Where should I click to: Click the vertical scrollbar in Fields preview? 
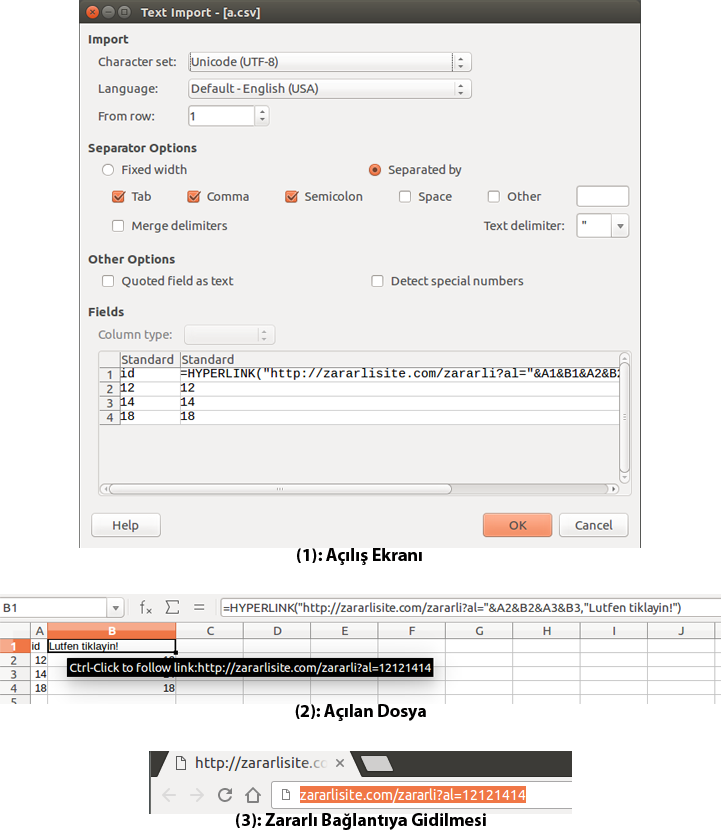coord(625,417)
